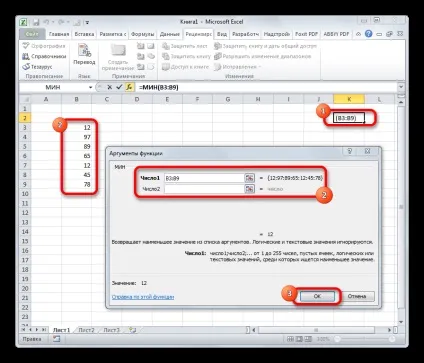
Task: Collapse dialog using Число2 range selector icon
Action: (x=249, y=189)
